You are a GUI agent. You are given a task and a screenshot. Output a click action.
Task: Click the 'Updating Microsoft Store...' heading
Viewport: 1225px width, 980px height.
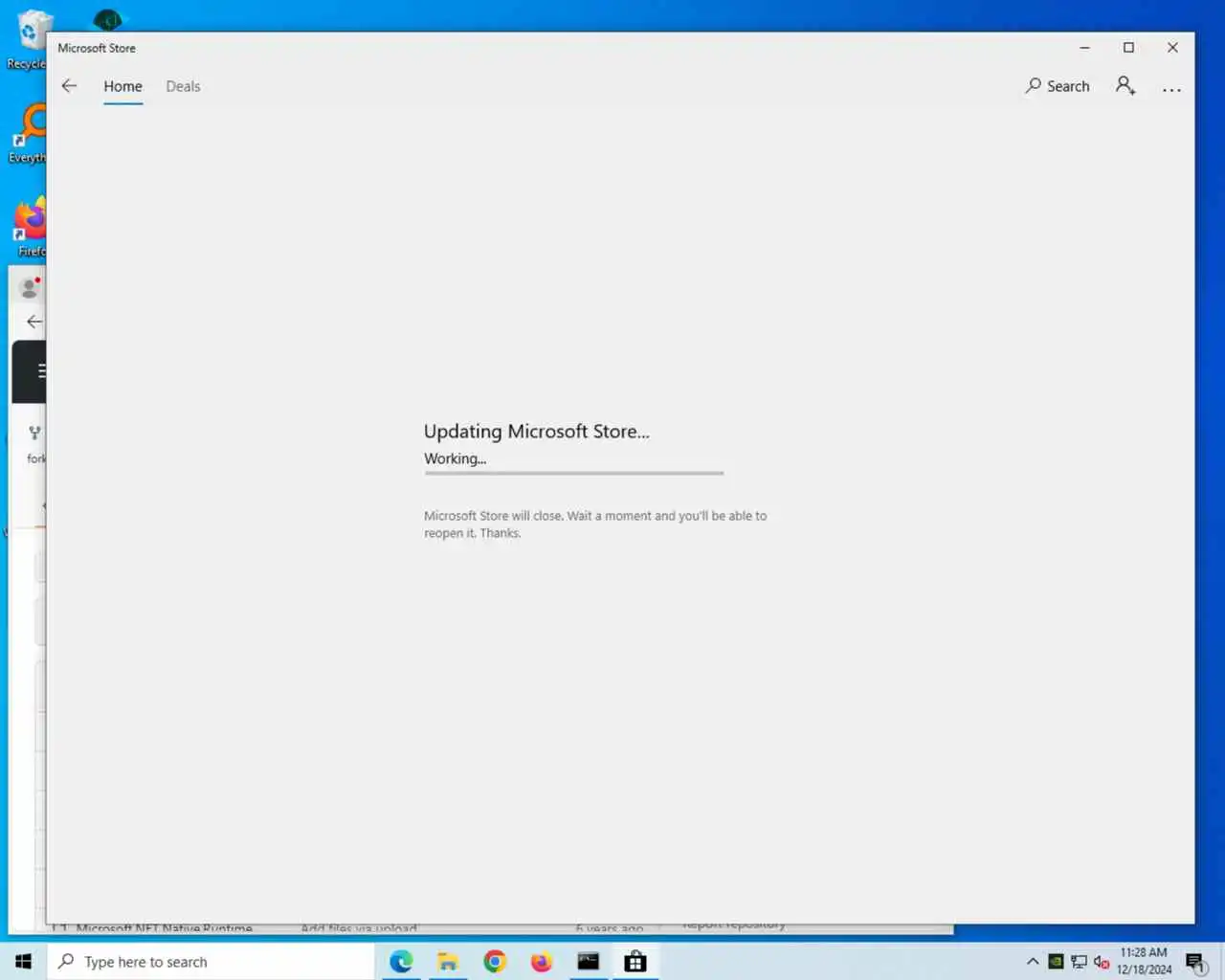point(536,432)
